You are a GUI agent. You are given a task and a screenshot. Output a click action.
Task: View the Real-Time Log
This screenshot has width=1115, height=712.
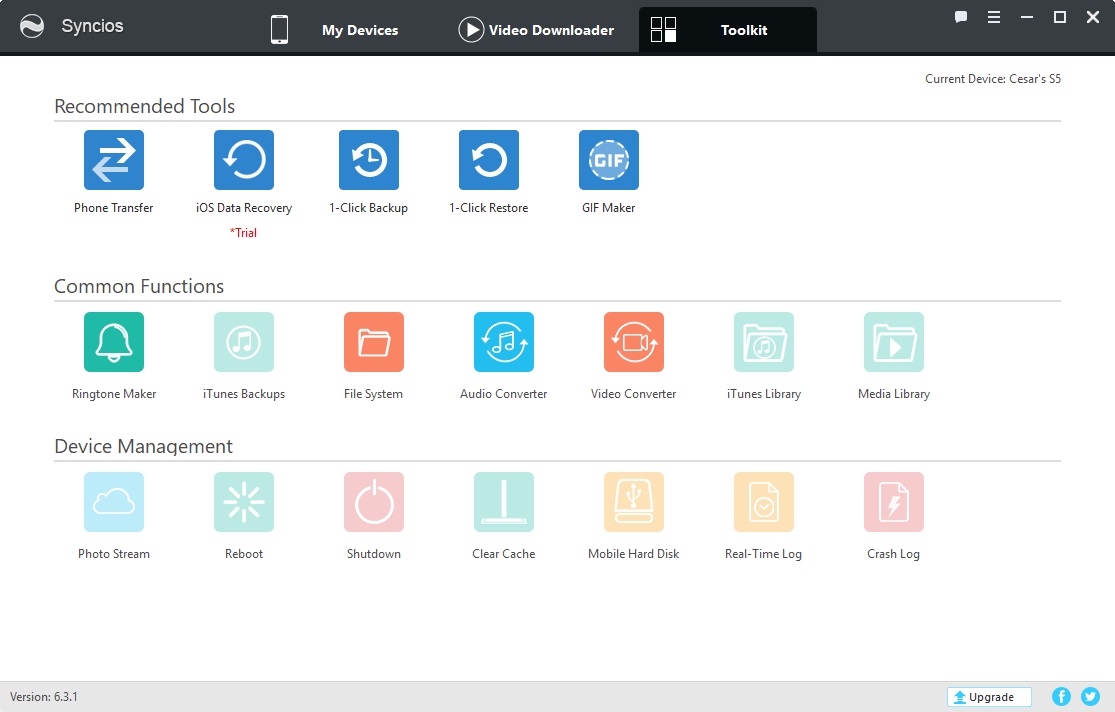point(764,502)
